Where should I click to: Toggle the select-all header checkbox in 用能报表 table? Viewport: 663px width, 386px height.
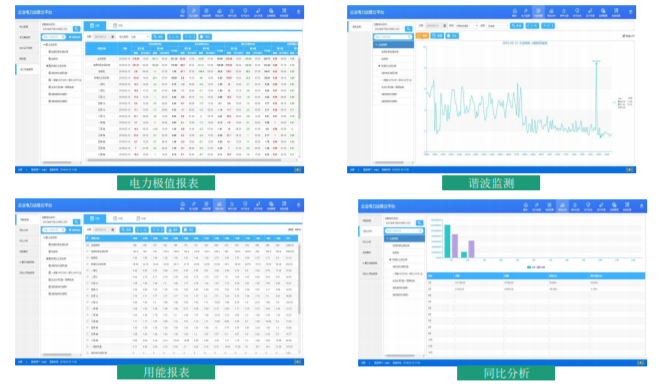point(88,238)
